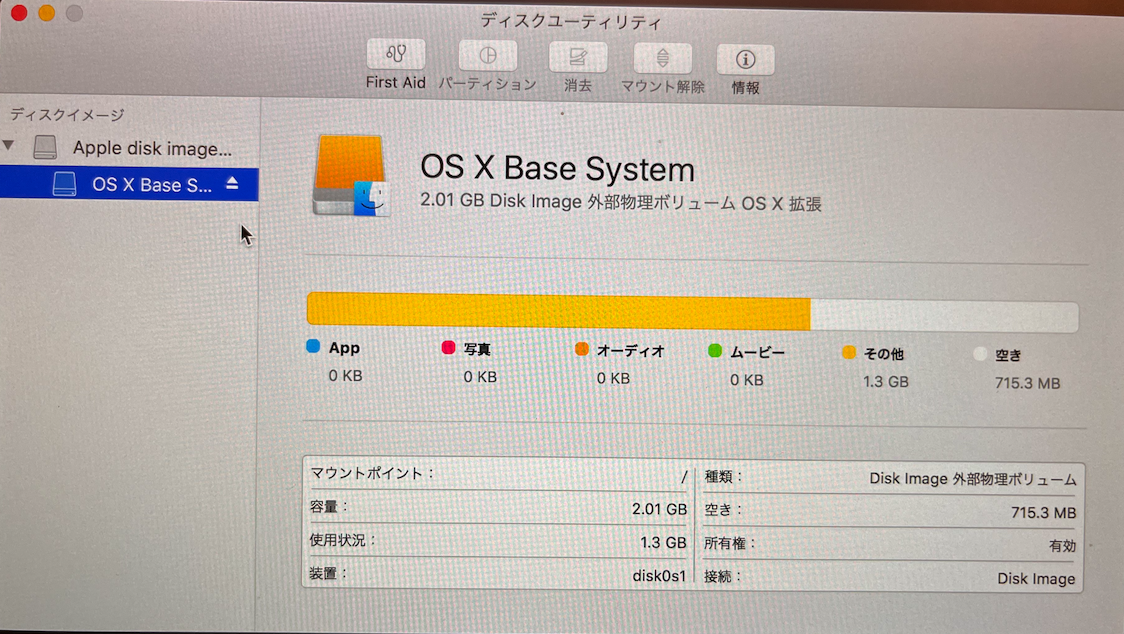Select OS X Base S... sidebar row
The image size is (1124, 634).
pos(129,184)
